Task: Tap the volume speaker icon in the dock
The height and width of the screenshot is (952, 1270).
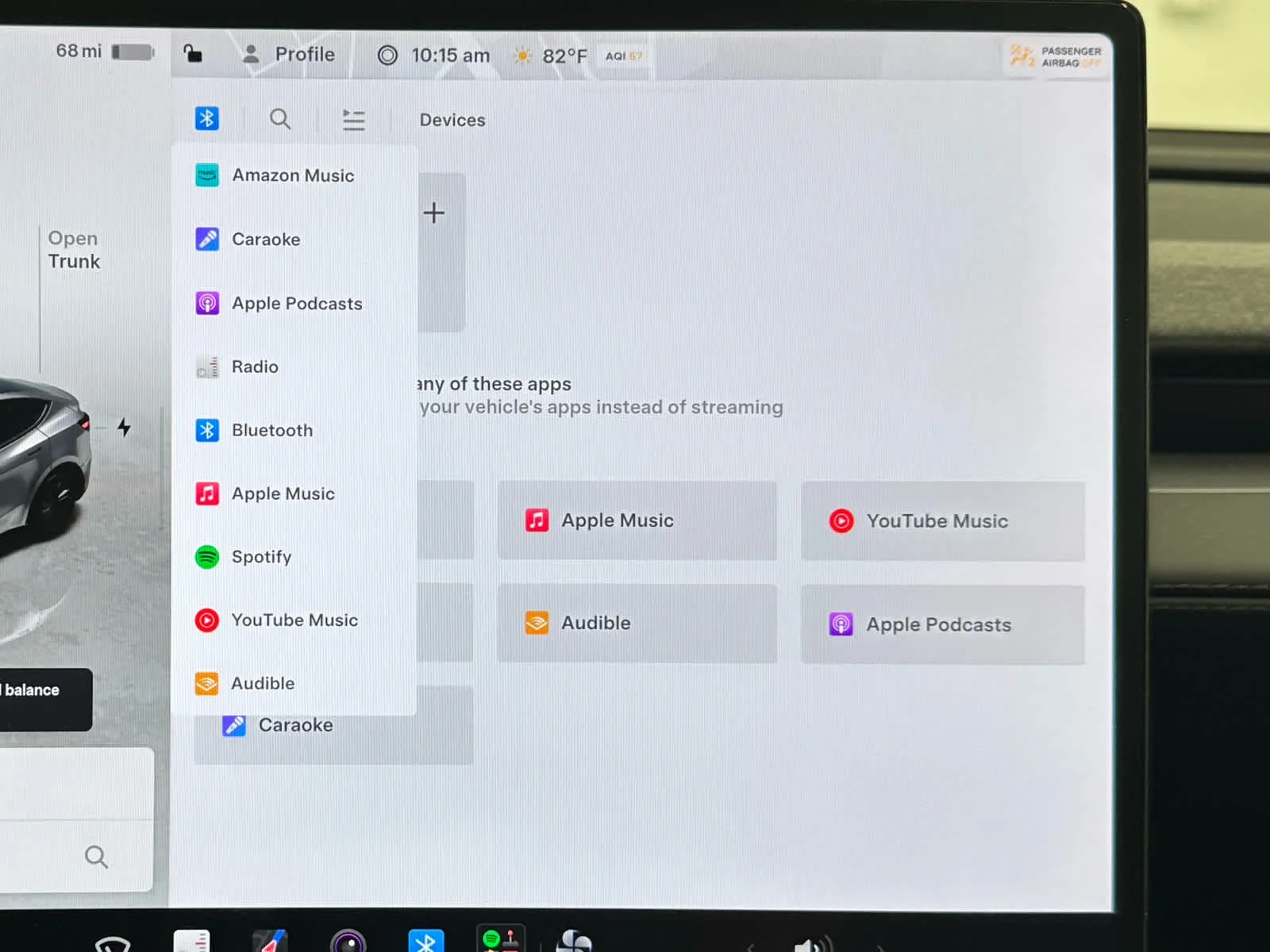Action: click(813, 944)
